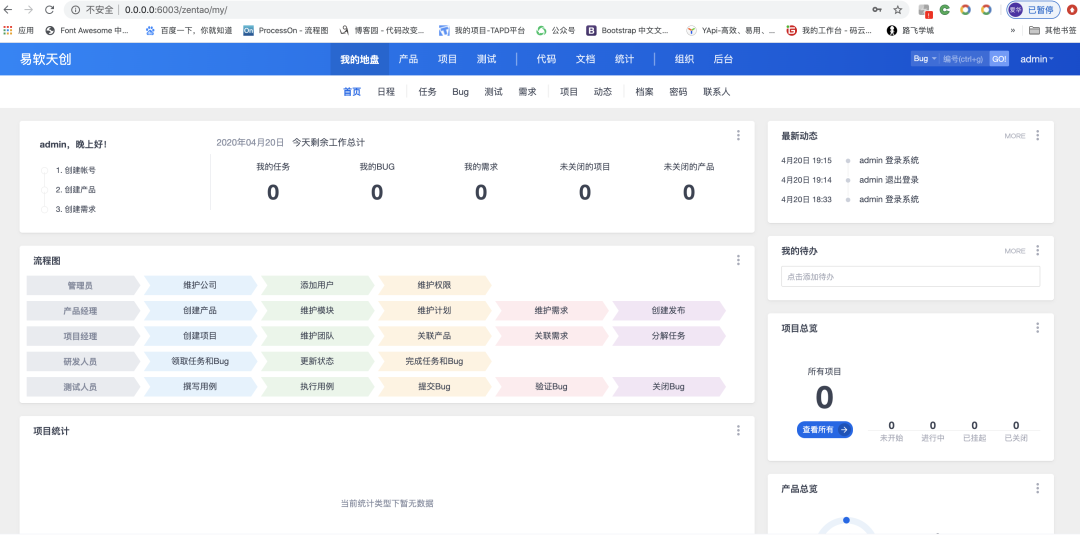Open 最新动态 panel three-dot menu
Image resolution: width=1080 pixels, height=535 pixels.
click(x=1038, y=135)
